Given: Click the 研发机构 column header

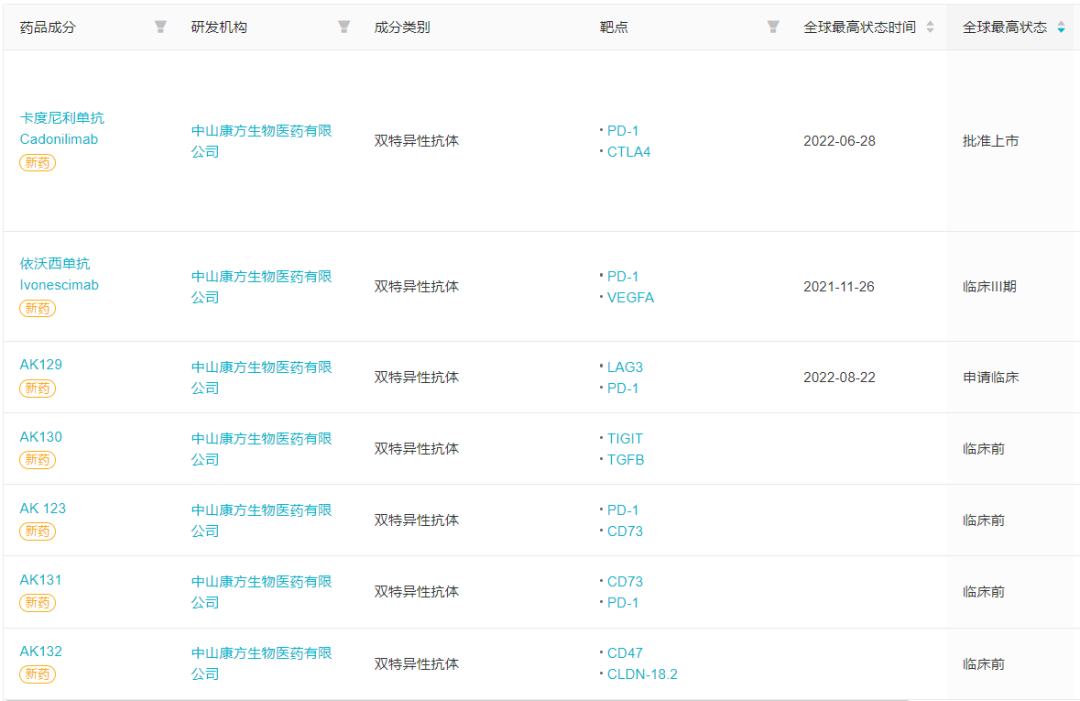Looking at the screenshot, I should point(219,28).
